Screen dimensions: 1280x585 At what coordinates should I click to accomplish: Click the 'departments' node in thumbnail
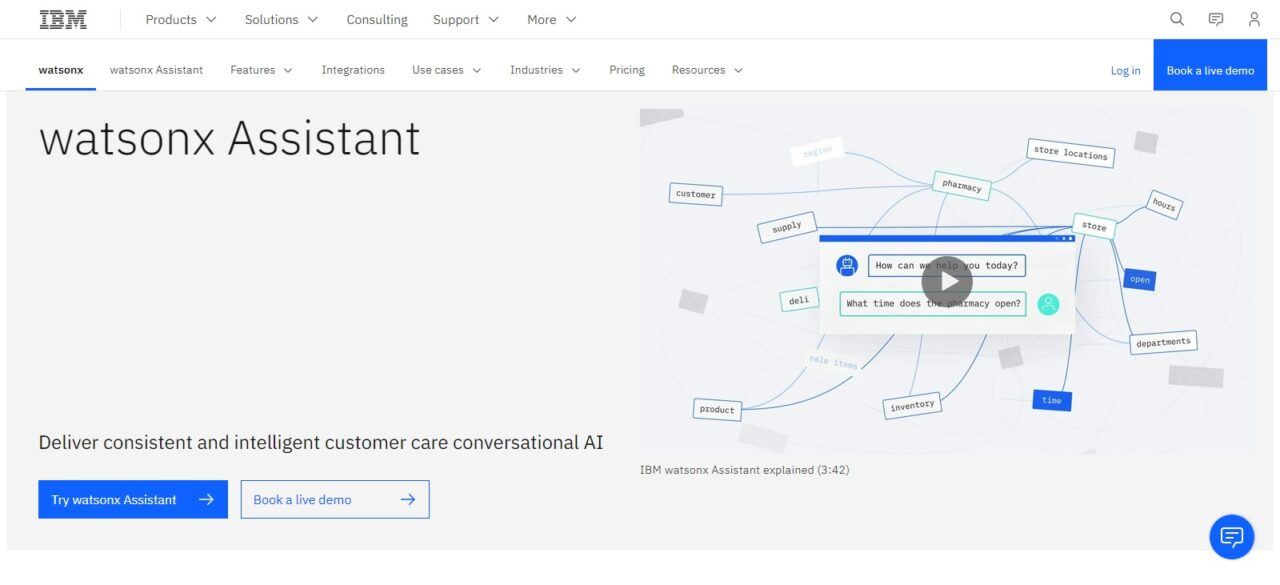(1164, 342)
